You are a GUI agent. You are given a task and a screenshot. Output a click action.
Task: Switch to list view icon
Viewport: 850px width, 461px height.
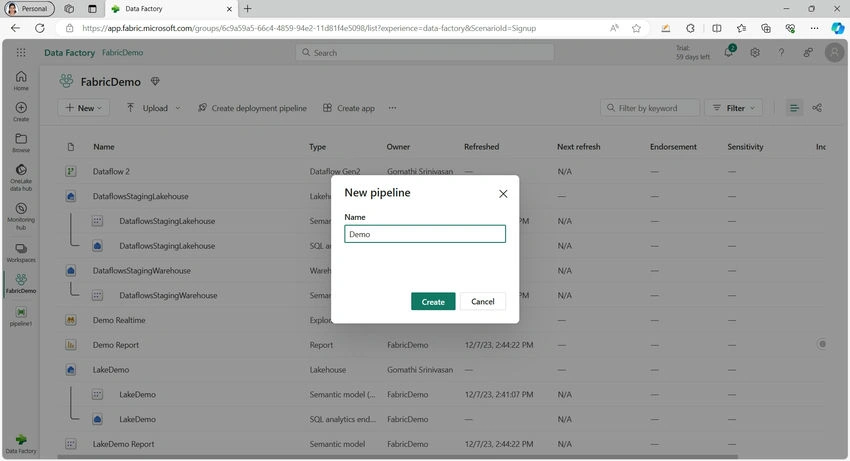click(x=794, y=108)
